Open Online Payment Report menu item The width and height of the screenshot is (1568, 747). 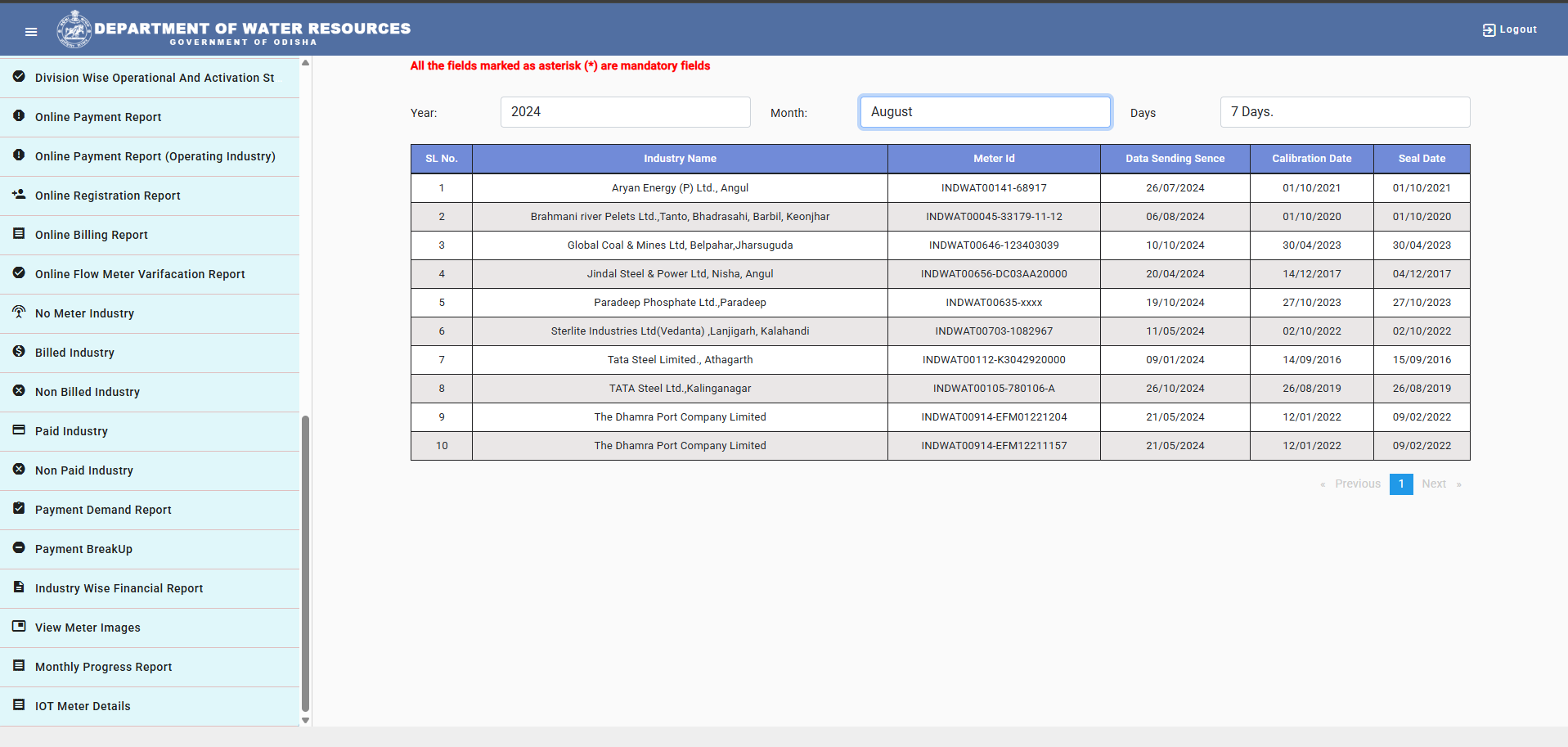(x=150, y=117)
